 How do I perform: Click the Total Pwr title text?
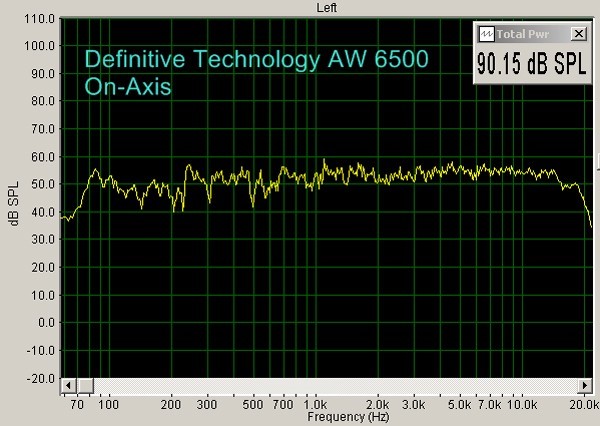(x=523, y=34)
